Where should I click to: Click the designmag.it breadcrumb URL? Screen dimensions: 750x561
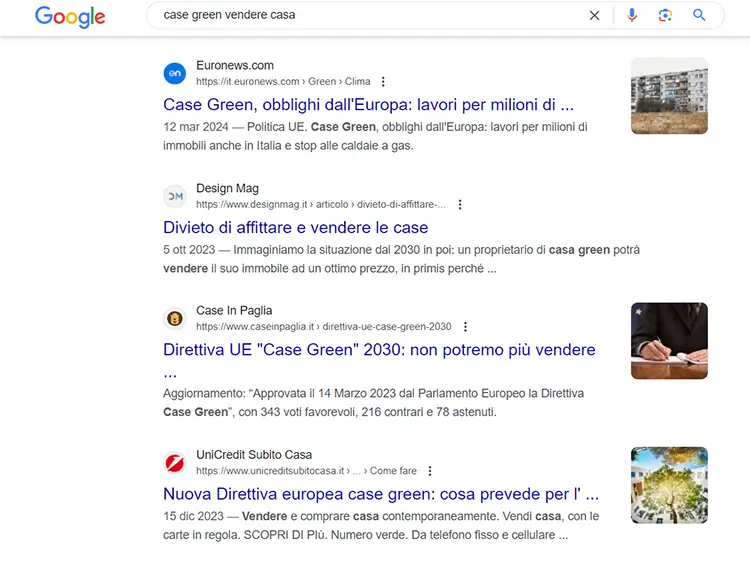coord(321,205)
